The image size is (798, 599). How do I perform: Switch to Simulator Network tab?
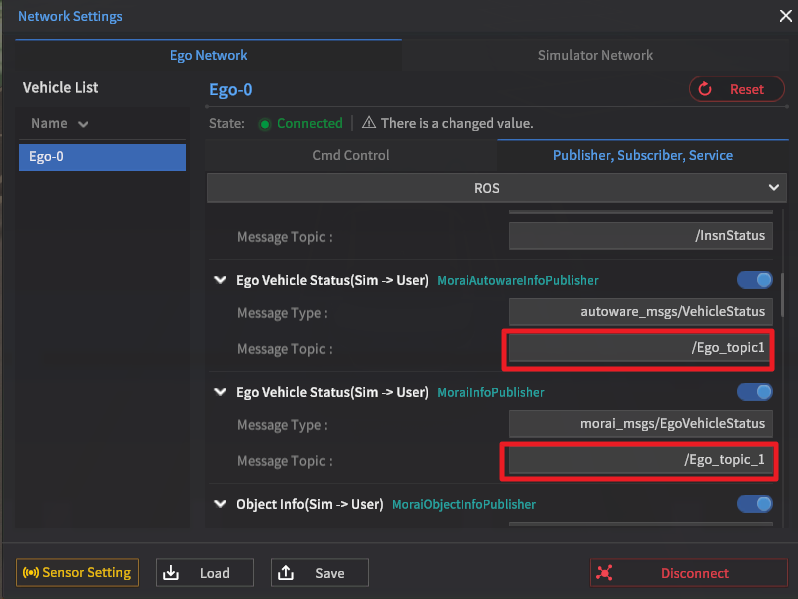tap(595, 55)
